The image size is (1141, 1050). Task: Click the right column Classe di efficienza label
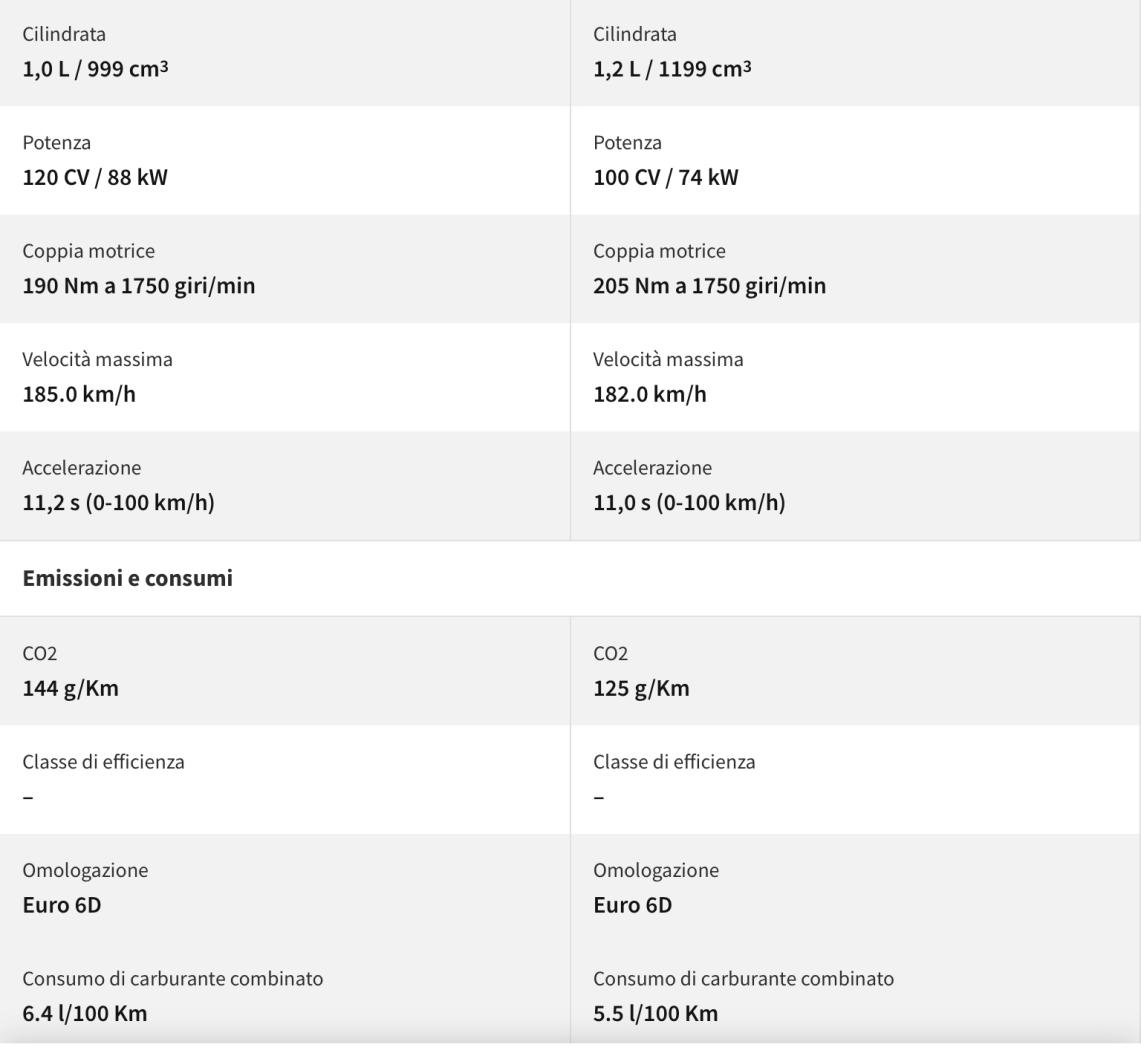675,762
